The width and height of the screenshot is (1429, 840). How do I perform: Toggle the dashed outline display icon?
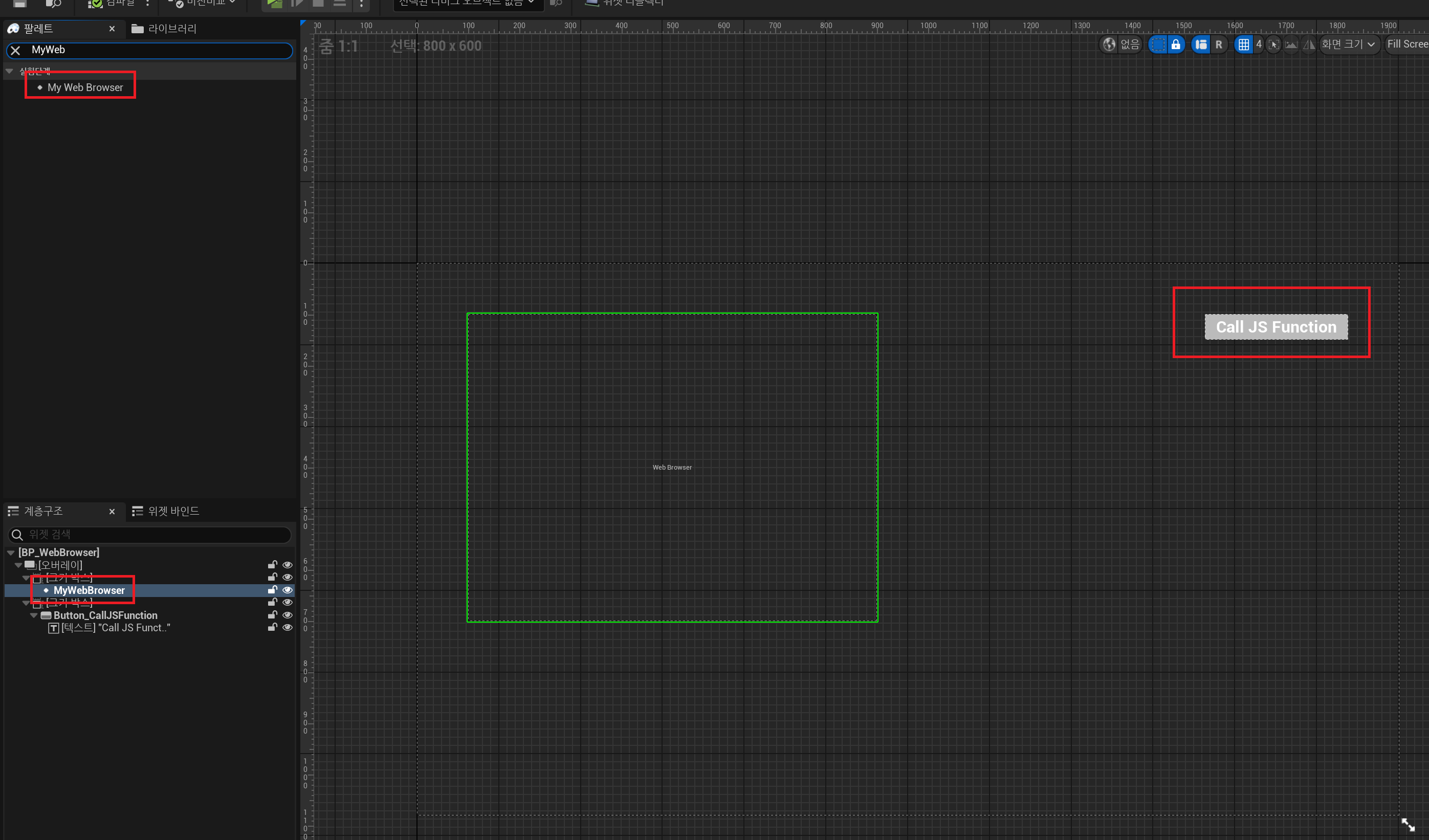1158,44
